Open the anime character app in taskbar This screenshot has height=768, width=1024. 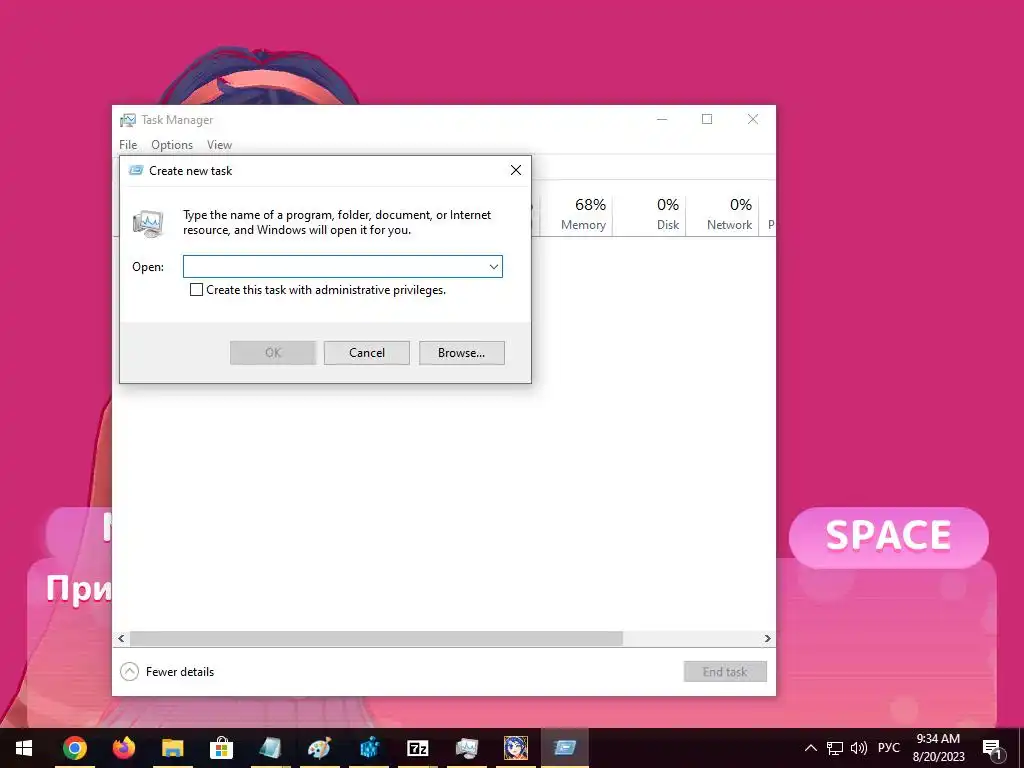516,748
